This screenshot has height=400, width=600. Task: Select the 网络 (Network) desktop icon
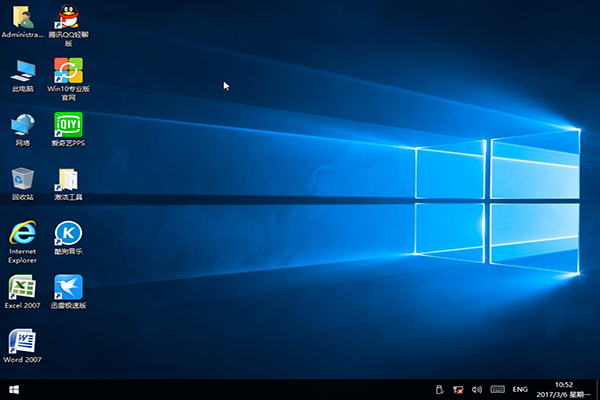(x=22, y=125)
